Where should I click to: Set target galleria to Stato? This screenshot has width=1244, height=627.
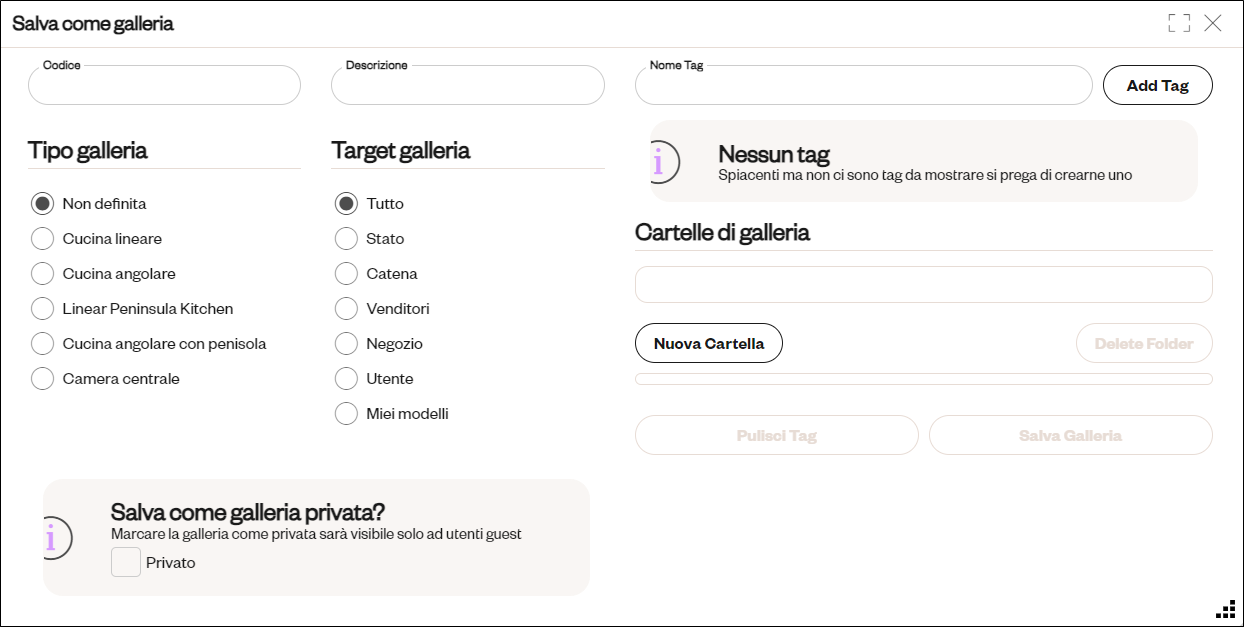point(346,239)
